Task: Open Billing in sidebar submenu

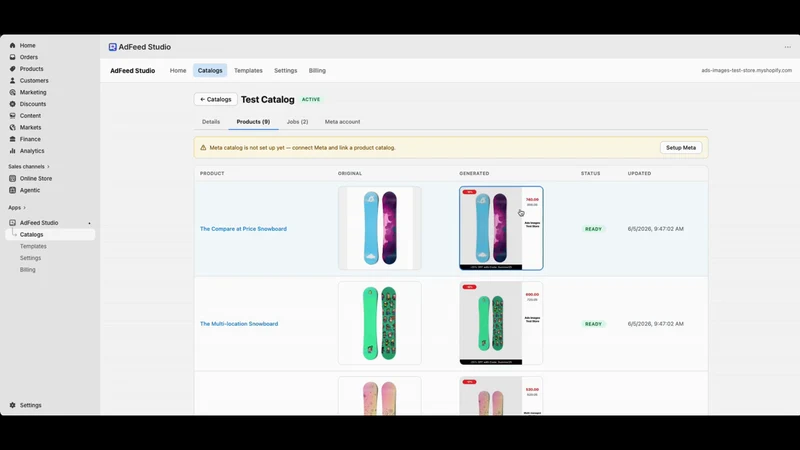Action: pyautogui.click(x=28, y=270)
